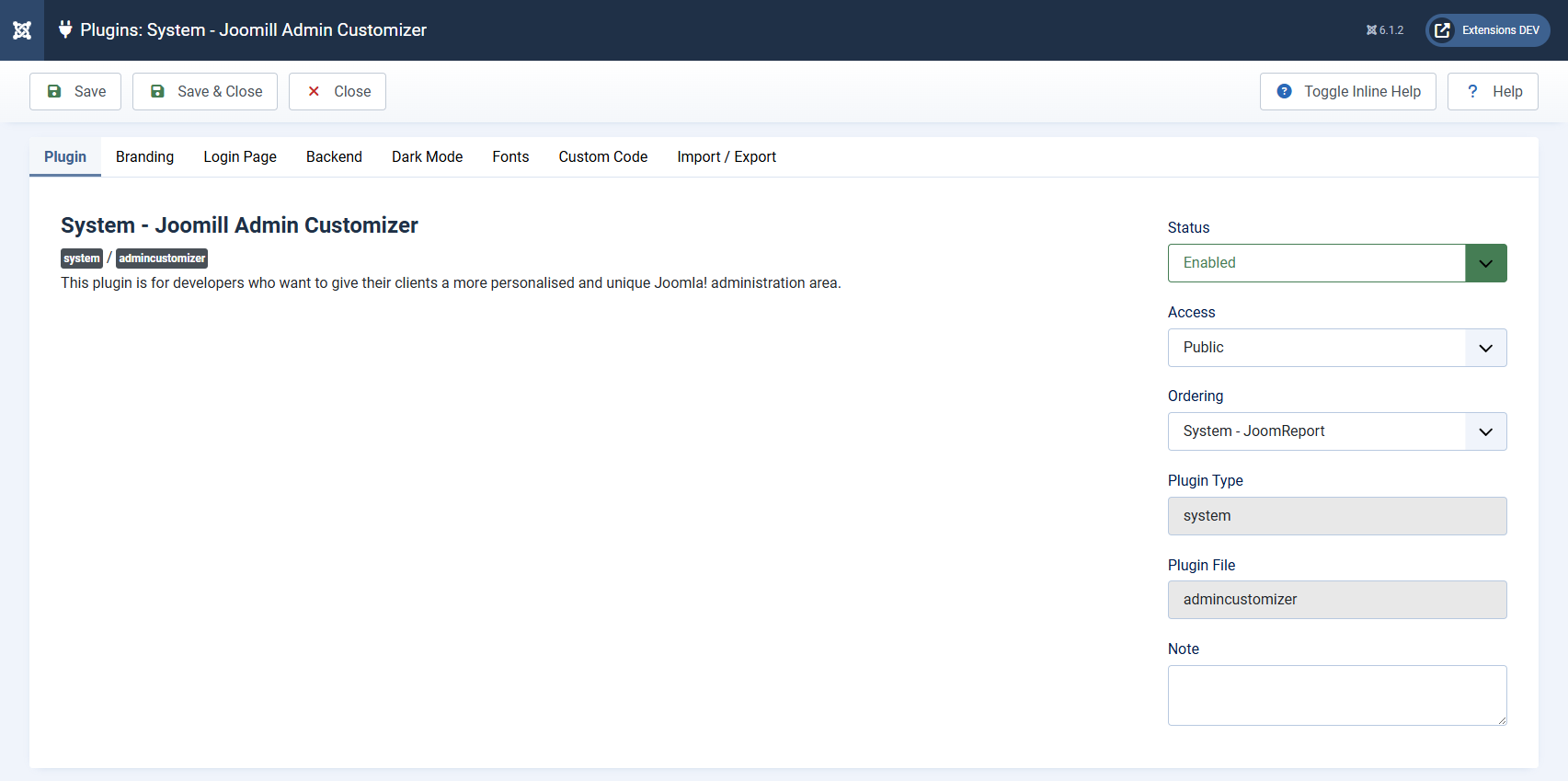Click the blue info icon on Toggle Inline Help
Image resolution: width=1568 pixels, height=781 pixels.
tap(1285, 91)
